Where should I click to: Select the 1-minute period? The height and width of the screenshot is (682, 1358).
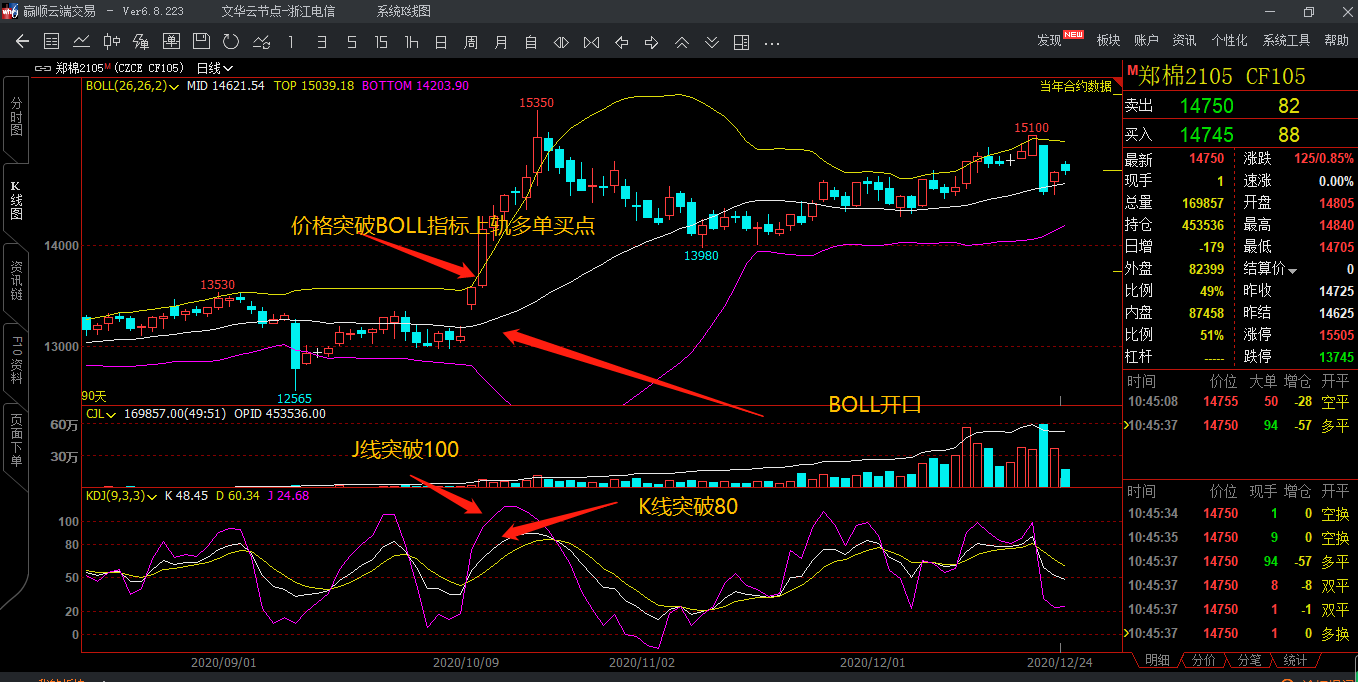291,42
